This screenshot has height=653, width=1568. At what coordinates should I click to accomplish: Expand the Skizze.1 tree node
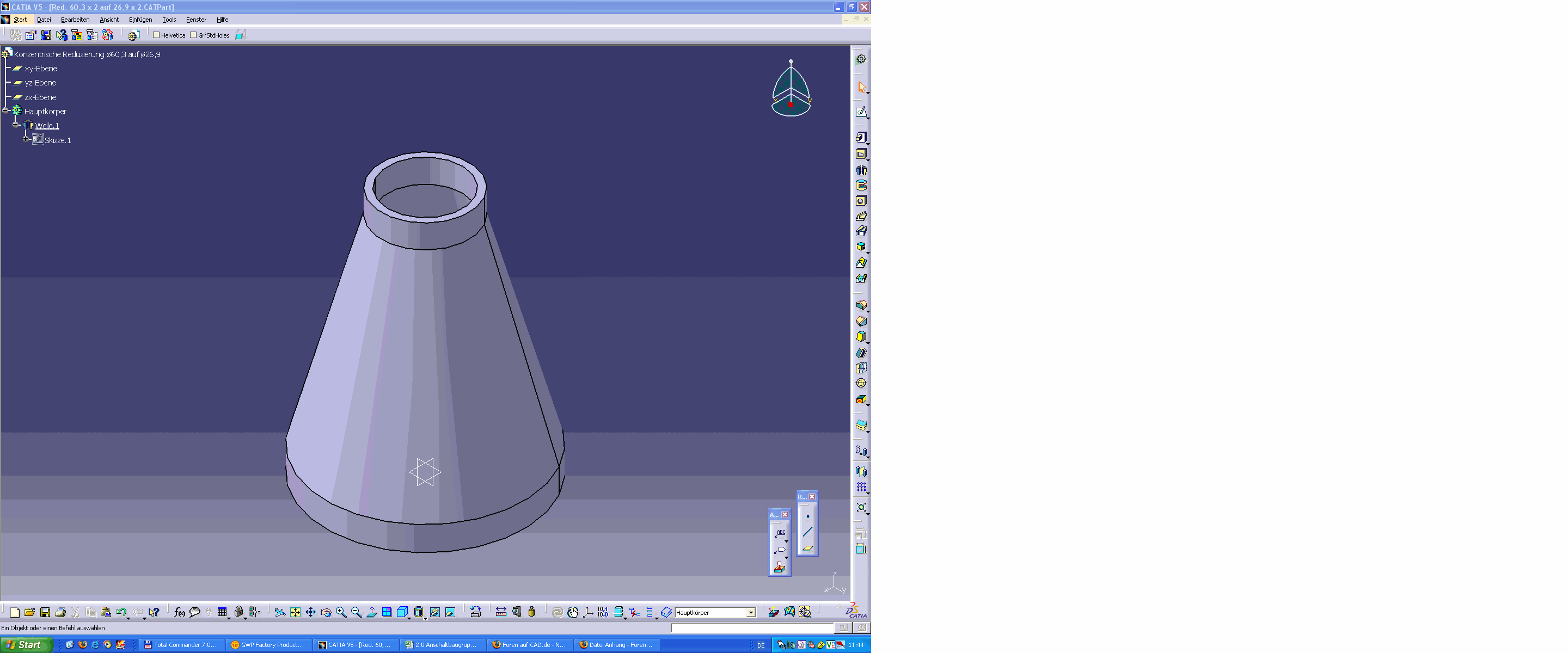[x=26, y=139]
